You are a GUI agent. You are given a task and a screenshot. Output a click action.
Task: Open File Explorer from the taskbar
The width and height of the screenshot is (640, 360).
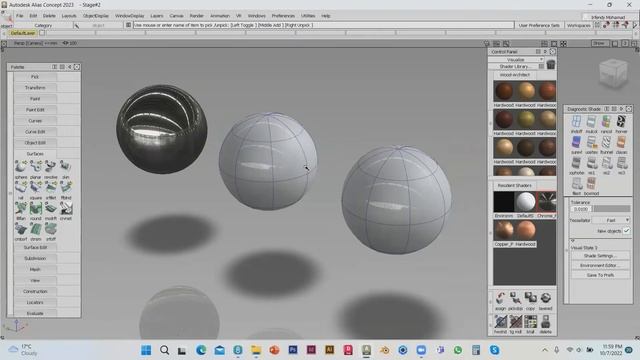pos(256,350)
